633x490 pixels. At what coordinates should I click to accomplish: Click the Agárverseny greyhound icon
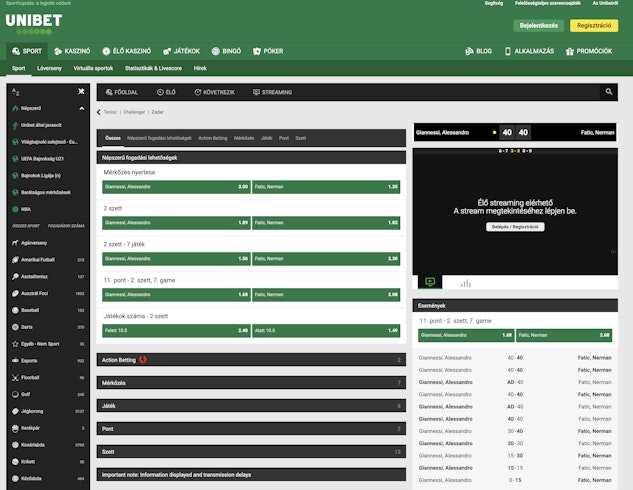(x=15, y=243)
